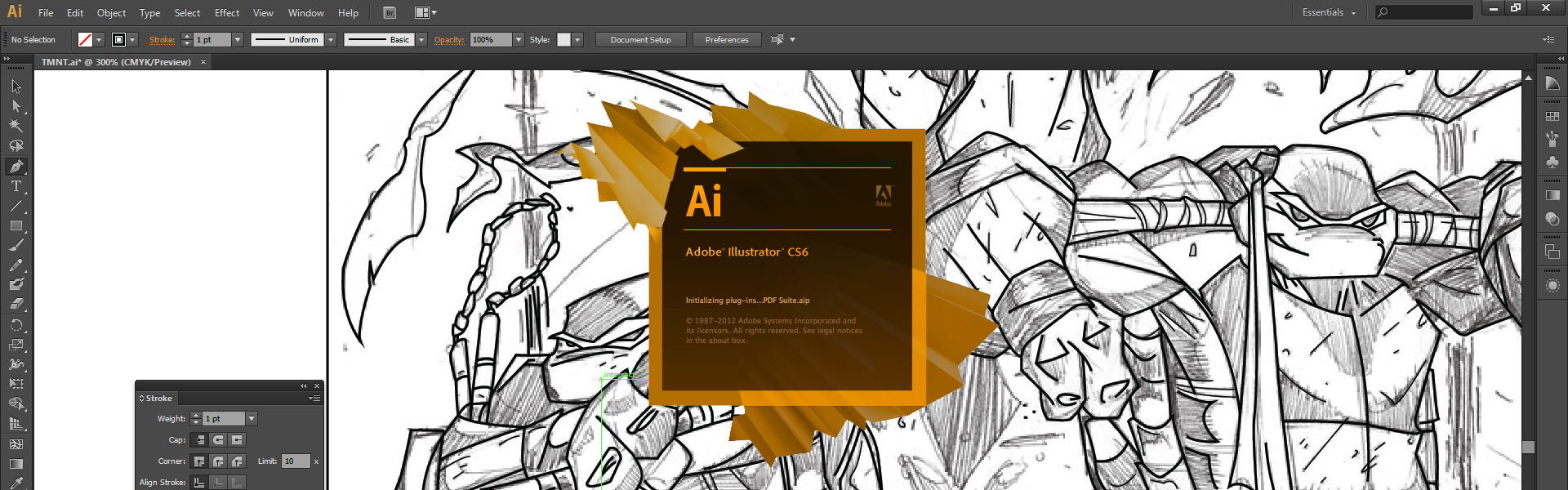
Task: Select the Eraser tool
Action: [16, 304]
